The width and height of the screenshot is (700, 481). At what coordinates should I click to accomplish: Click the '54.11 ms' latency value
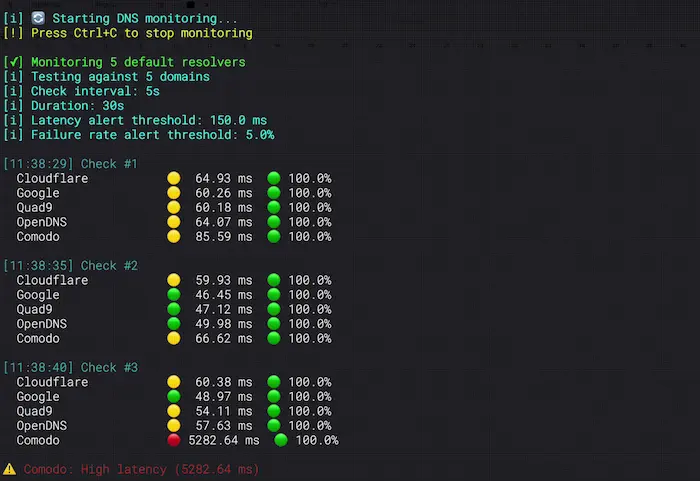pyautogui.click(x=224, y=411)
